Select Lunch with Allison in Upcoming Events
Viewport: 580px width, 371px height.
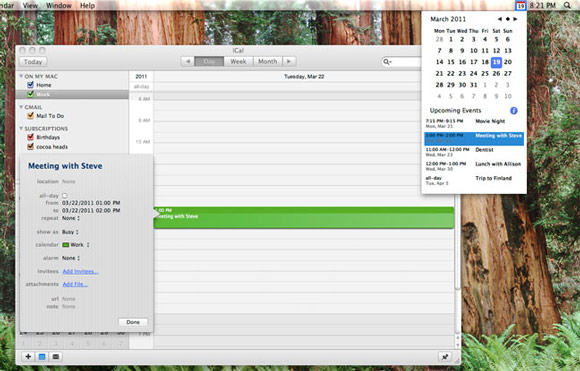(474, 166)
